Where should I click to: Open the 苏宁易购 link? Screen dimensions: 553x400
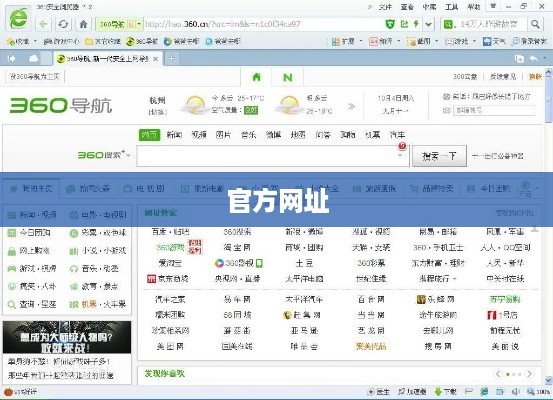[x=505, y=299]
